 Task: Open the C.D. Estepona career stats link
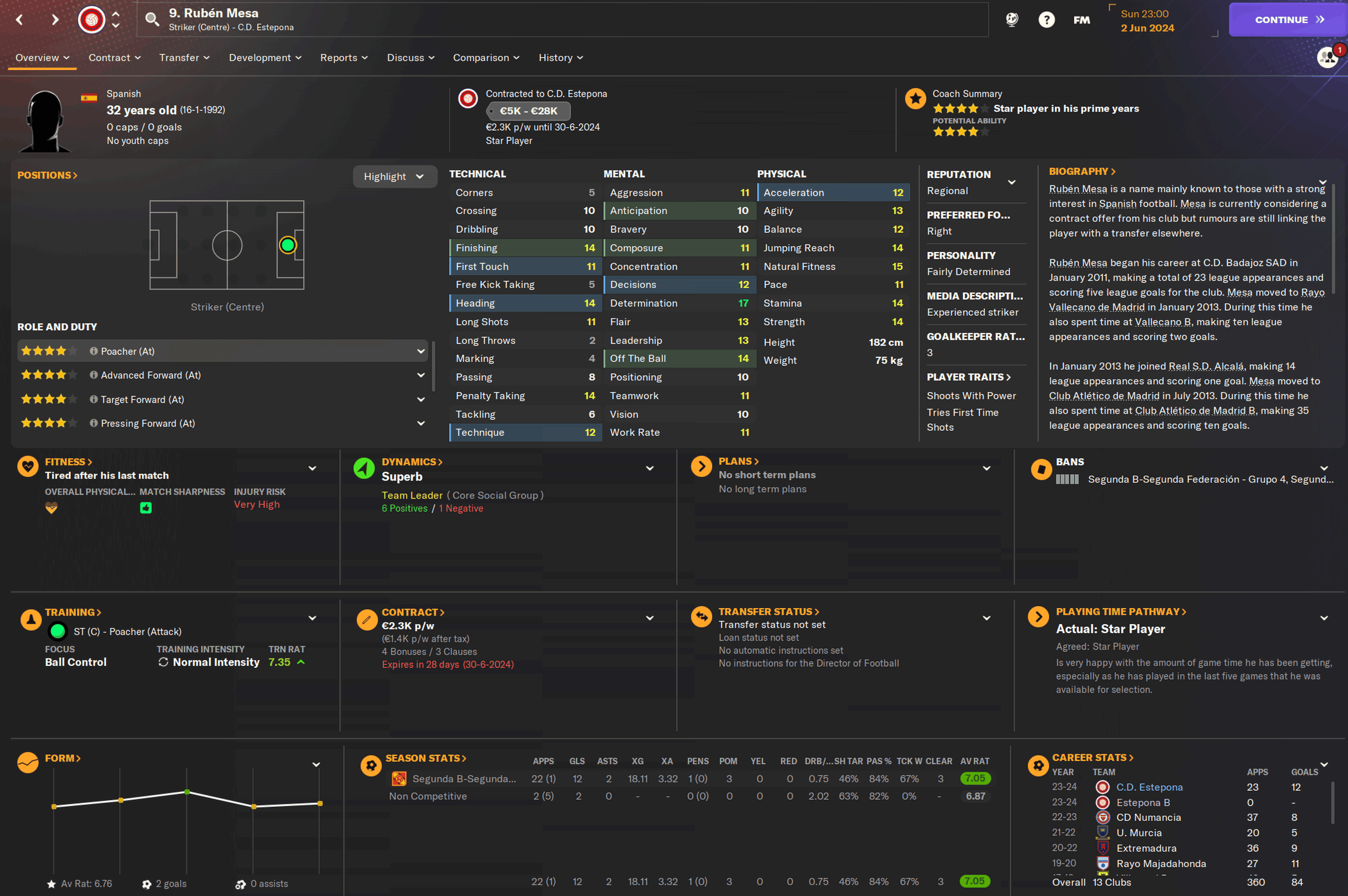tap(1149, 787)
